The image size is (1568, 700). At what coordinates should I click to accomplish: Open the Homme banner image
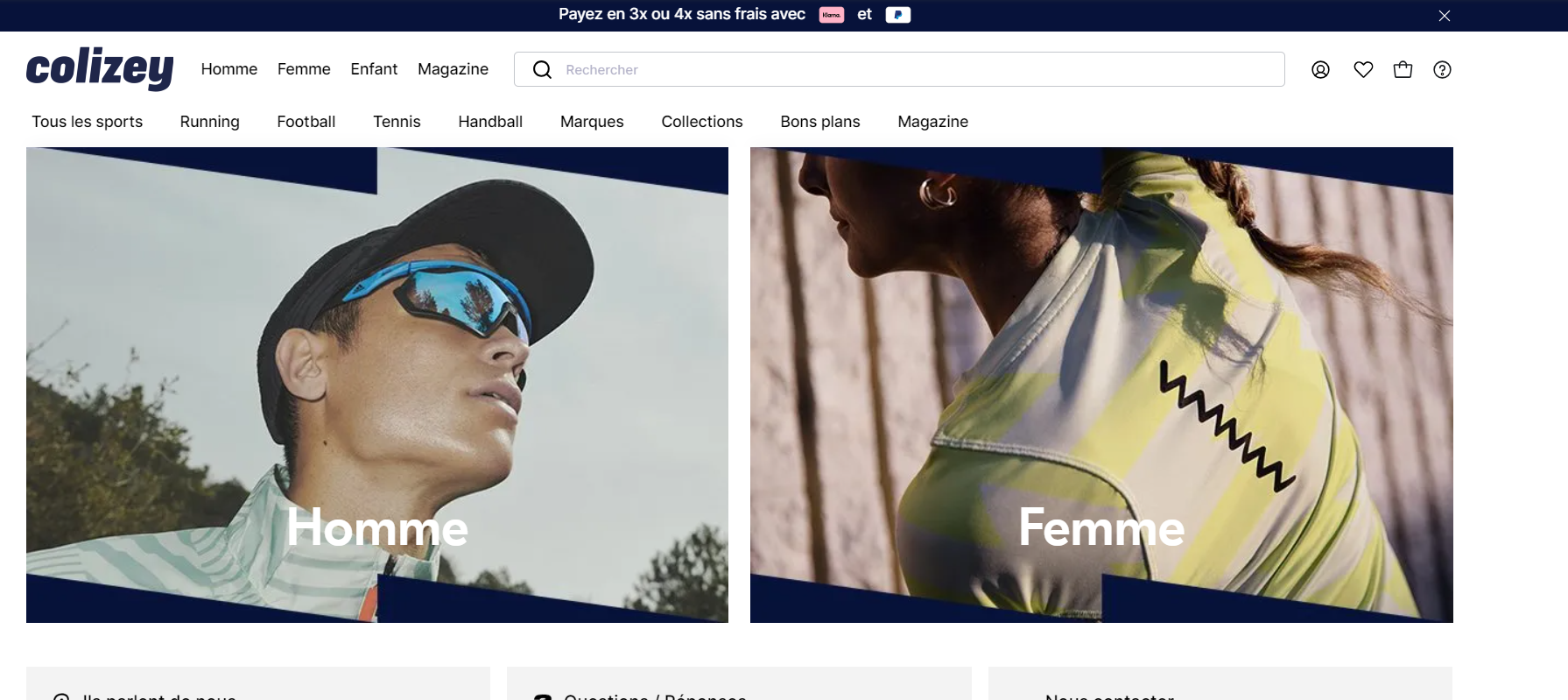377,385
